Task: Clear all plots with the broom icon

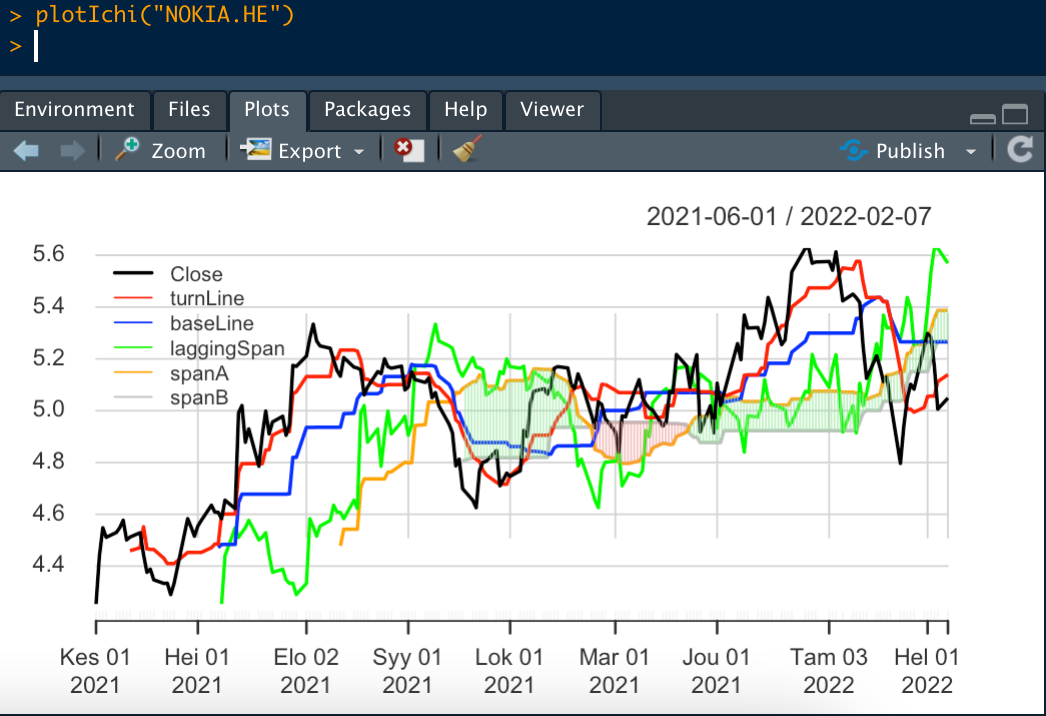Action: (x=464, y=150)
